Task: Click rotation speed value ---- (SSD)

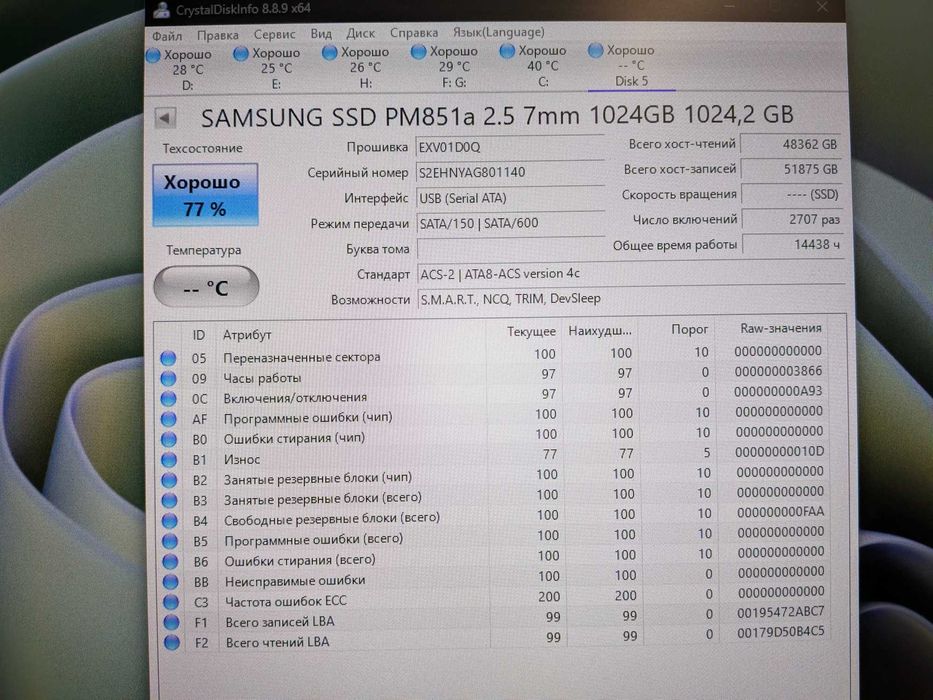Action: point(792,195)
